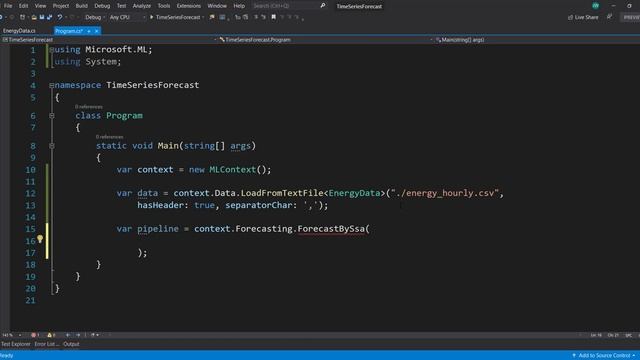Image resolution: width=640 pixels, height=360 pixels.
Task: Click the lightbulb quick actions icon
Action: pyautogui.click(x=40, y=239)
